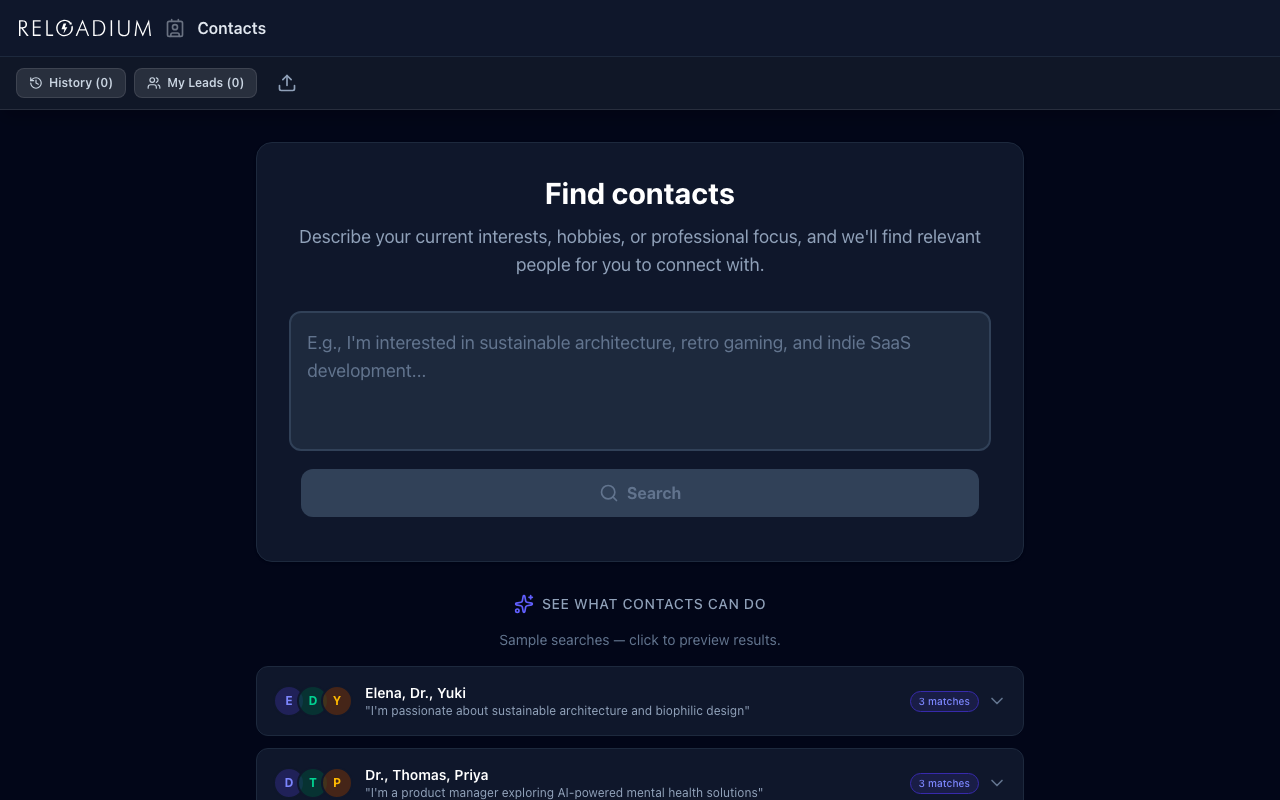The height and width of the screenshot is (800, 1280).
Task: Click the T avatar in Thomas sample
Action: click(x=313, y=783)
